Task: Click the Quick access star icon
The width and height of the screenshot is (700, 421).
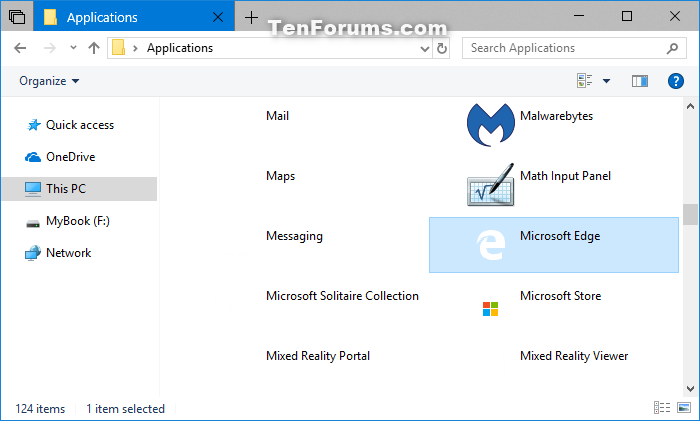Action: 33,125
